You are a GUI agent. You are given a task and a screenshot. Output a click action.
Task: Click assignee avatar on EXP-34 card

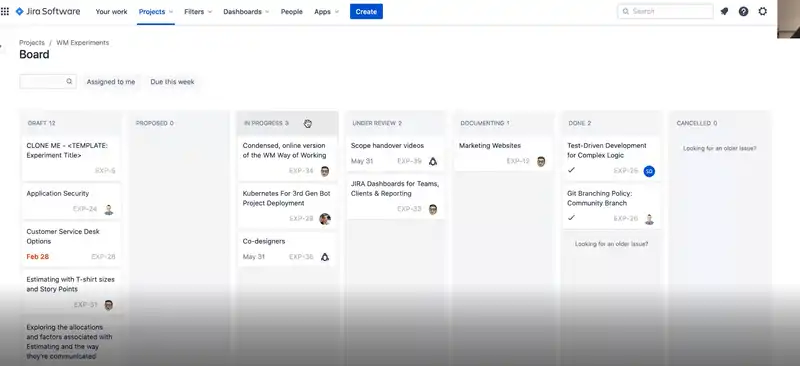tap(324, 171)
